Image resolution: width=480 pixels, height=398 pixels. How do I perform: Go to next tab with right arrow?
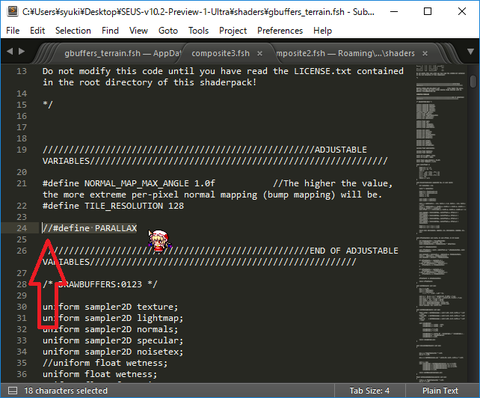[22, 51]
